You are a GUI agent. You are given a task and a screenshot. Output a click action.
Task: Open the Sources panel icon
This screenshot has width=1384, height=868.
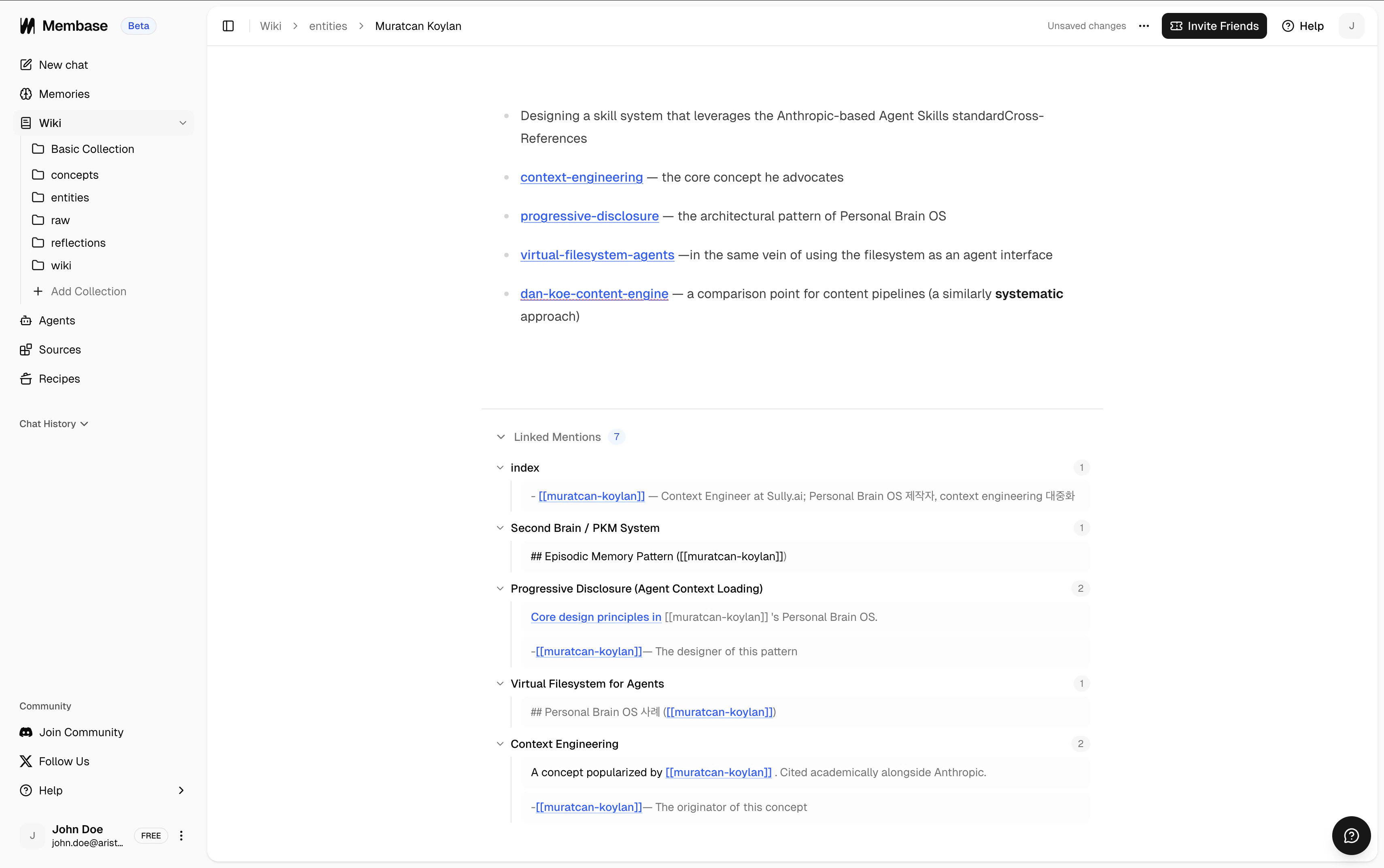coord(26,349)
